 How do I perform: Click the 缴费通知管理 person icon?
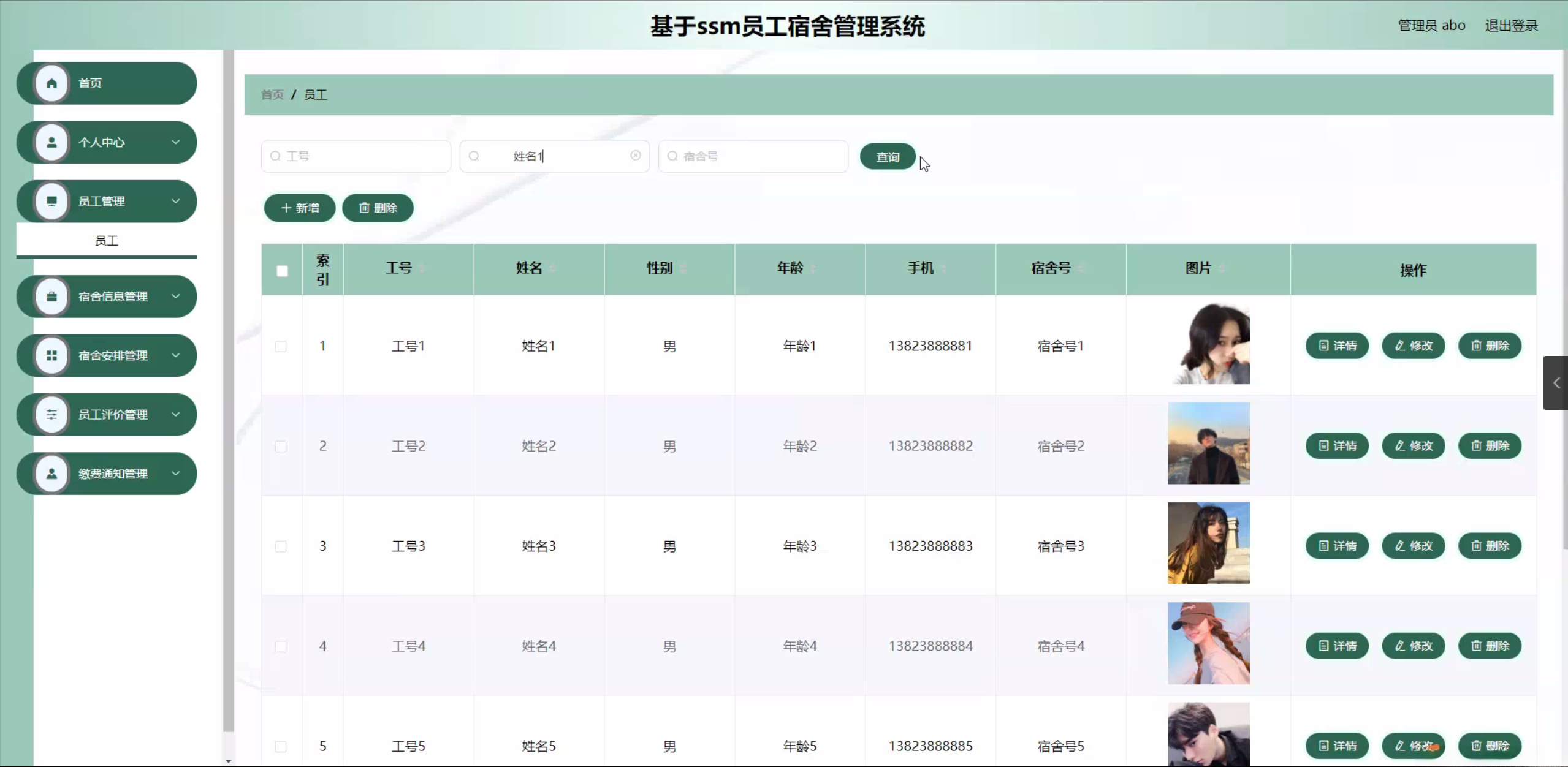tap(52, 474)
